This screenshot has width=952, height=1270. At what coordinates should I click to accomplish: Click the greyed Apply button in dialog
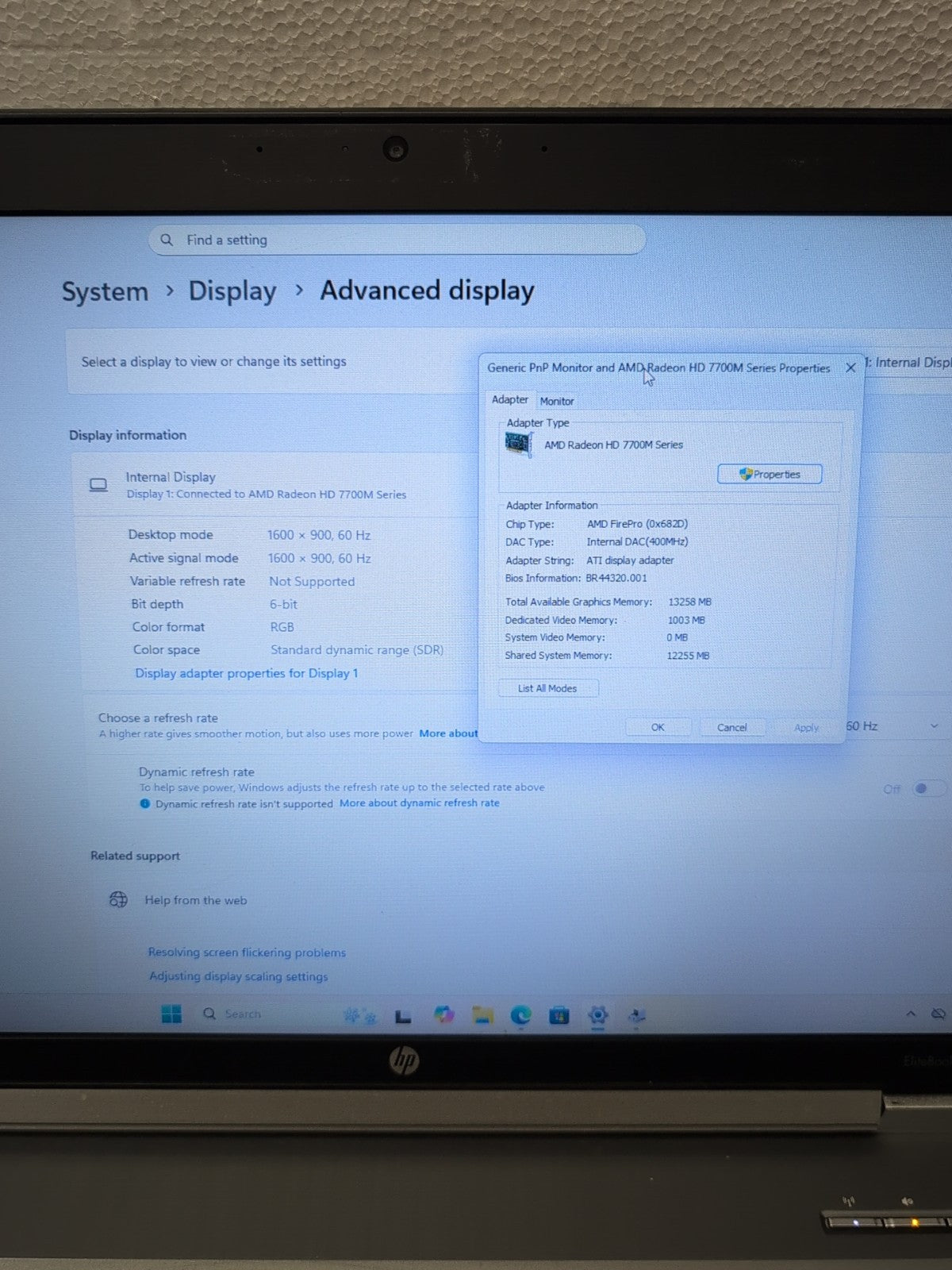tap(806, 727)
